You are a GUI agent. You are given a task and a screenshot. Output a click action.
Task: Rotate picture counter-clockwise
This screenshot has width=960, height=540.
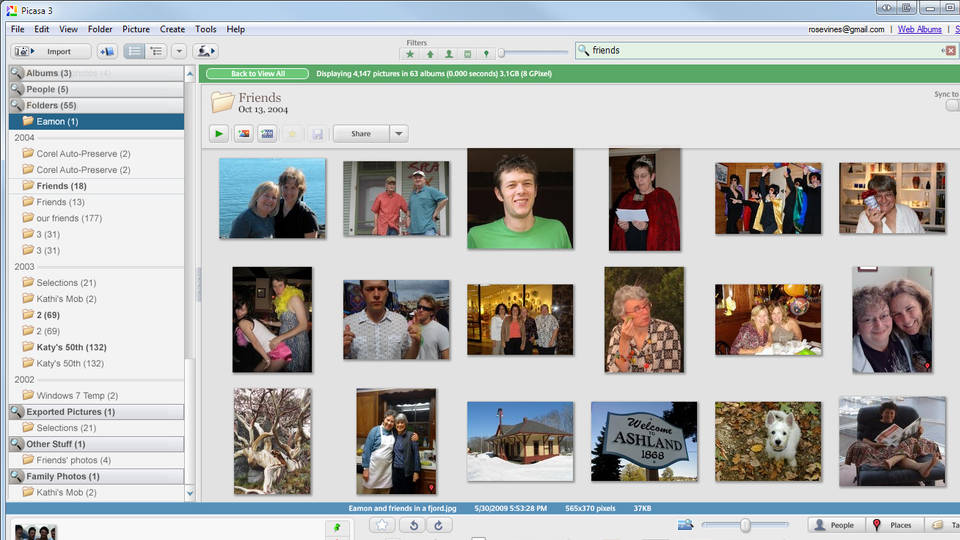click(x=410, y=525)
